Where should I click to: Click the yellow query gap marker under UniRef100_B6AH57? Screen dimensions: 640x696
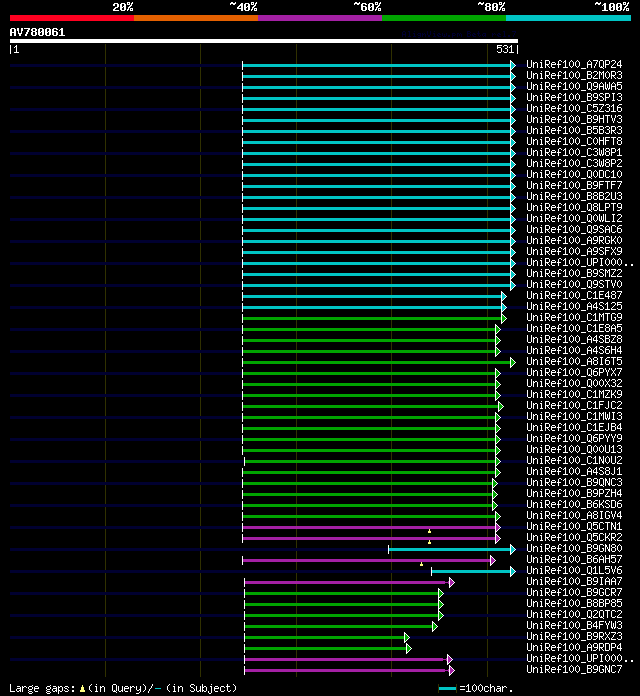[x=421, y=564]
